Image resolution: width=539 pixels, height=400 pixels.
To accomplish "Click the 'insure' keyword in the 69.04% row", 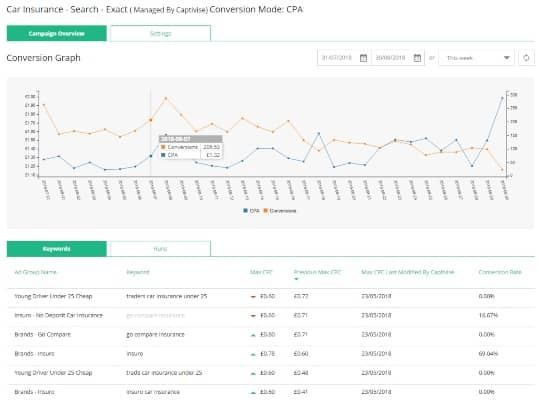I will point(135,354).
